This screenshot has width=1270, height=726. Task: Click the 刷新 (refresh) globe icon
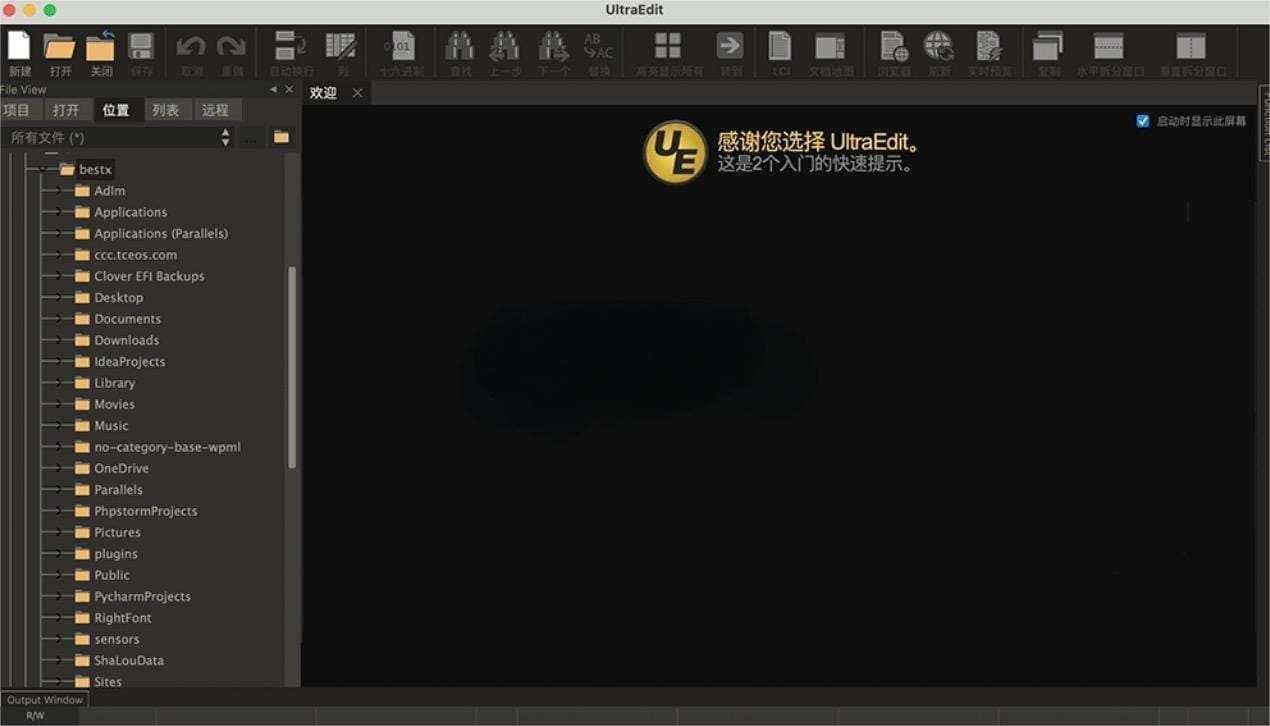coord(938,46)
